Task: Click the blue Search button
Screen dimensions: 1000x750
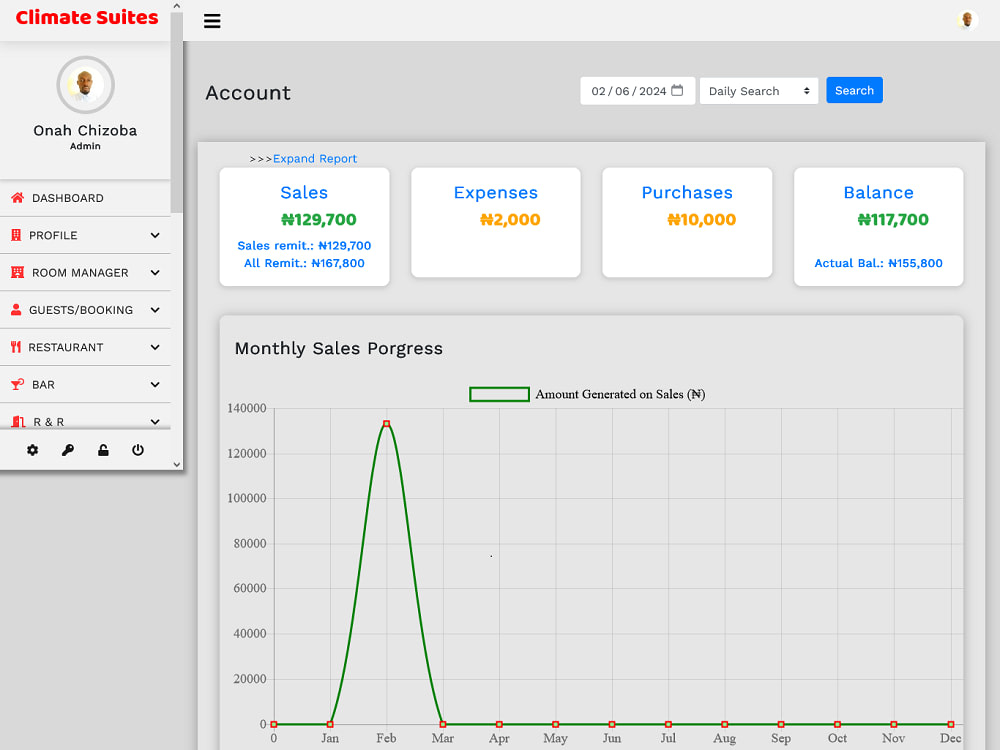Action: click(x=854, y=90)
